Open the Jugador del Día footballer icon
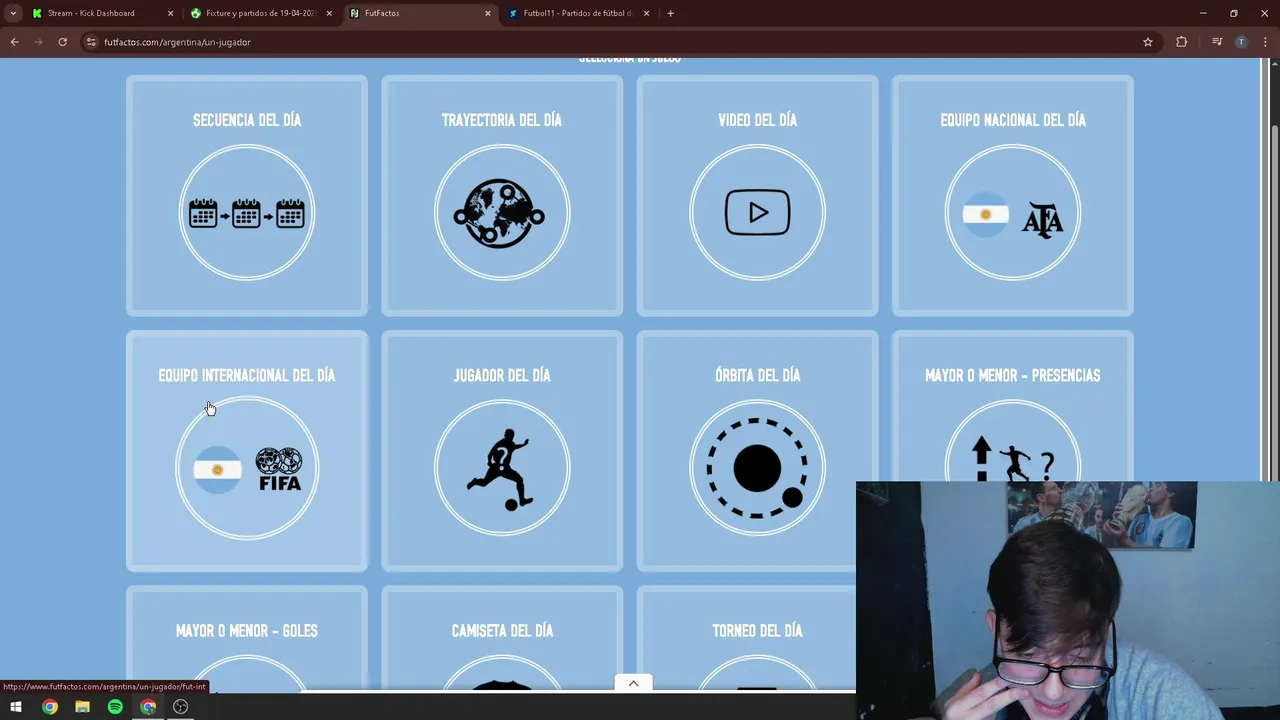 502,468
